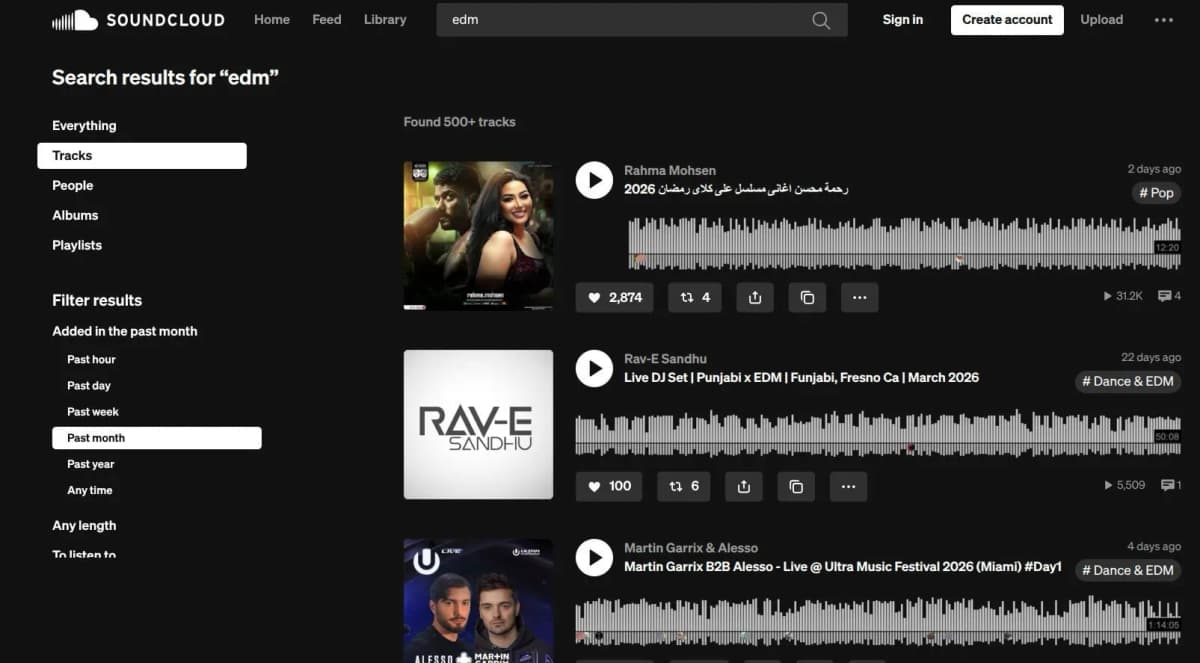
Task: Open 'Martin Garrix B2B Alesso - Live @ Ultra' title
Action: (843, 567)
